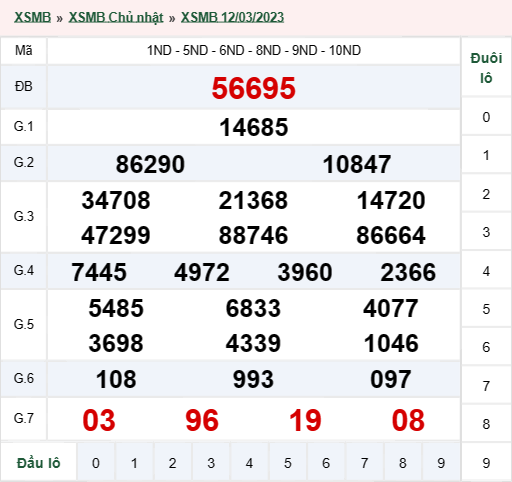Image resolution: width=512 pixels, height=482 pixels.
Task: Click the G.6 number 993
Action: pyautogui.click(x=253, y=379)
